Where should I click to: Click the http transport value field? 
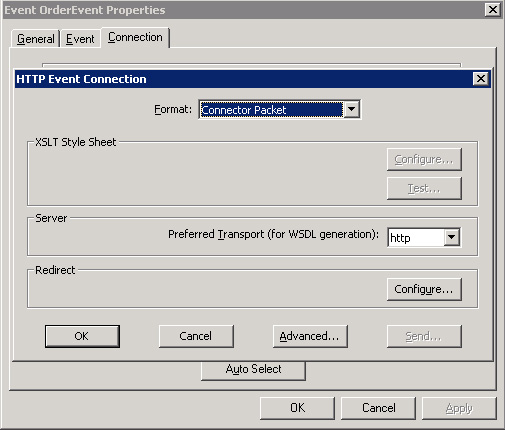click(x=416, y=237)
